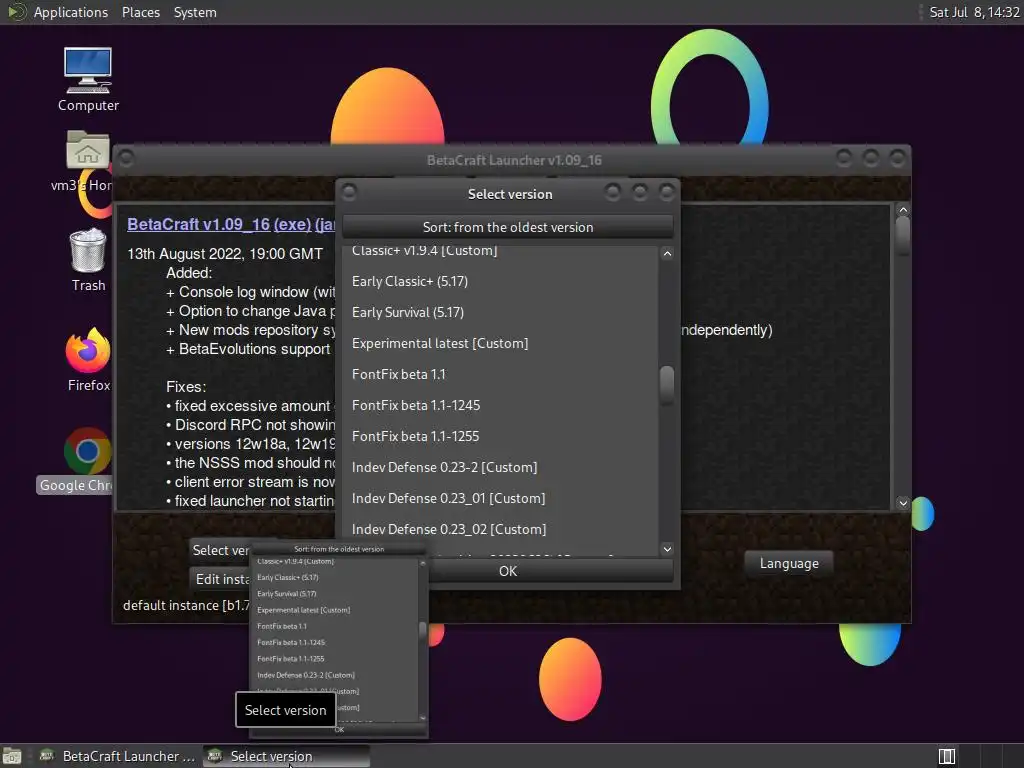The height and width of the screenshot is (768, 1024).
Task: Click the default instance label in launcher
Action: point(186,605)
